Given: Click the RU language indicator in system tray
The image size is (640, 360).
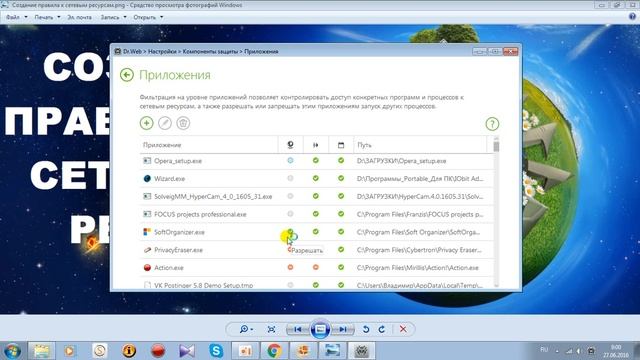Looking at the screenshot, I should pyautogui.click(x=544, y=350).
